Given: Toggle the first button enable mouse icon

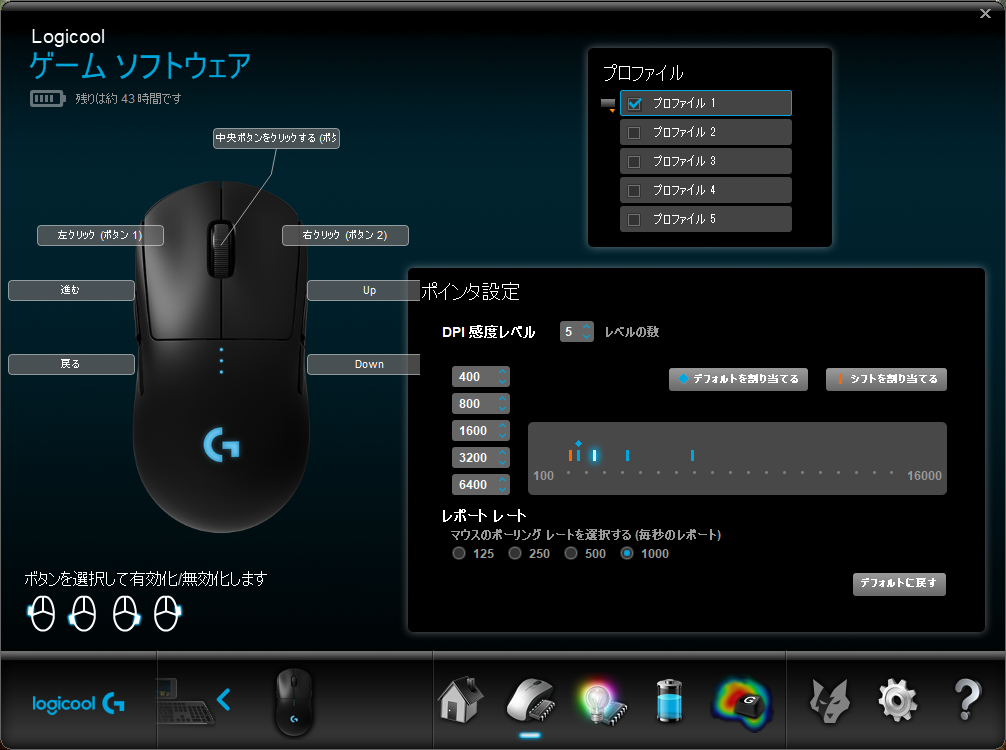Looking at the screenshot, I should pyautogui.click(x=42, y=613).
